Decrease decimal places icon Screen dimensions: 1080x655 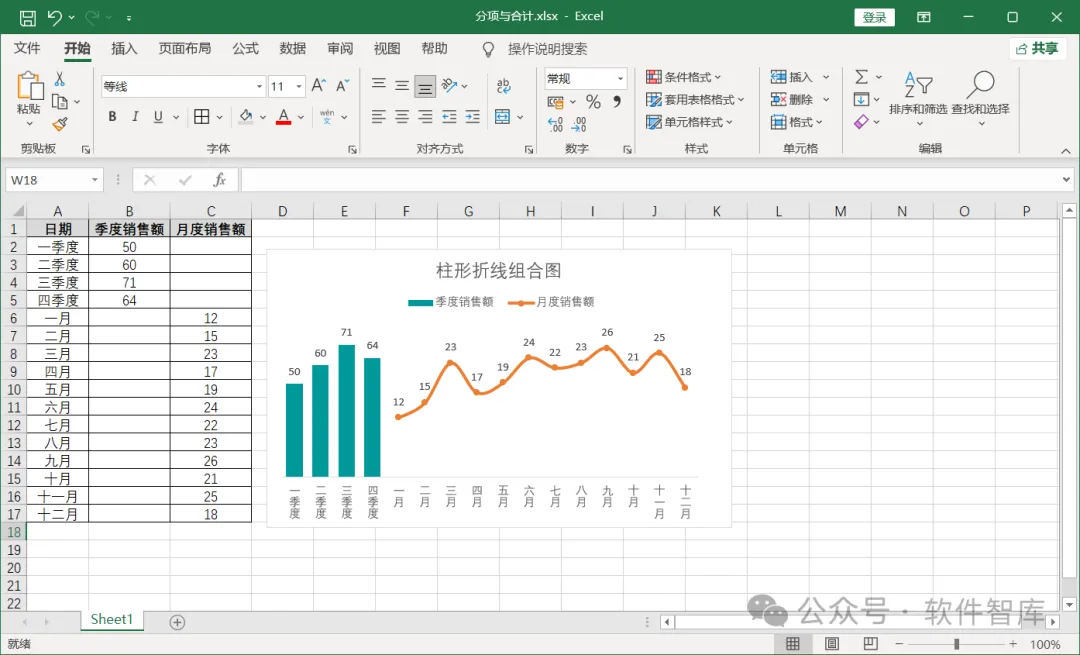[x=579, y=125]
